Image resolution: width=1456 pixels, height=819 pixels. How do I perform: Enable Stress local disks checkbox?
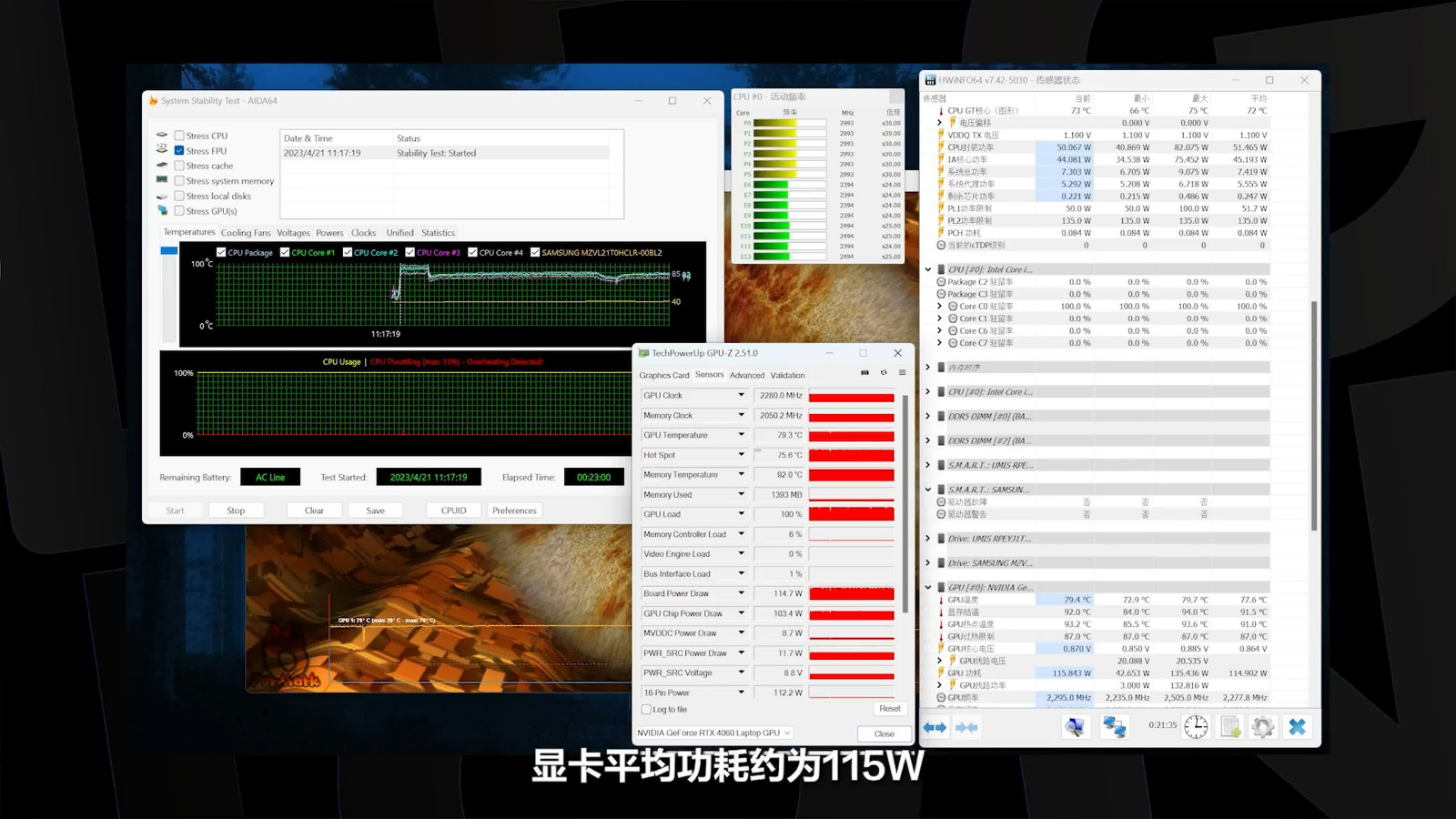(179, 196)
